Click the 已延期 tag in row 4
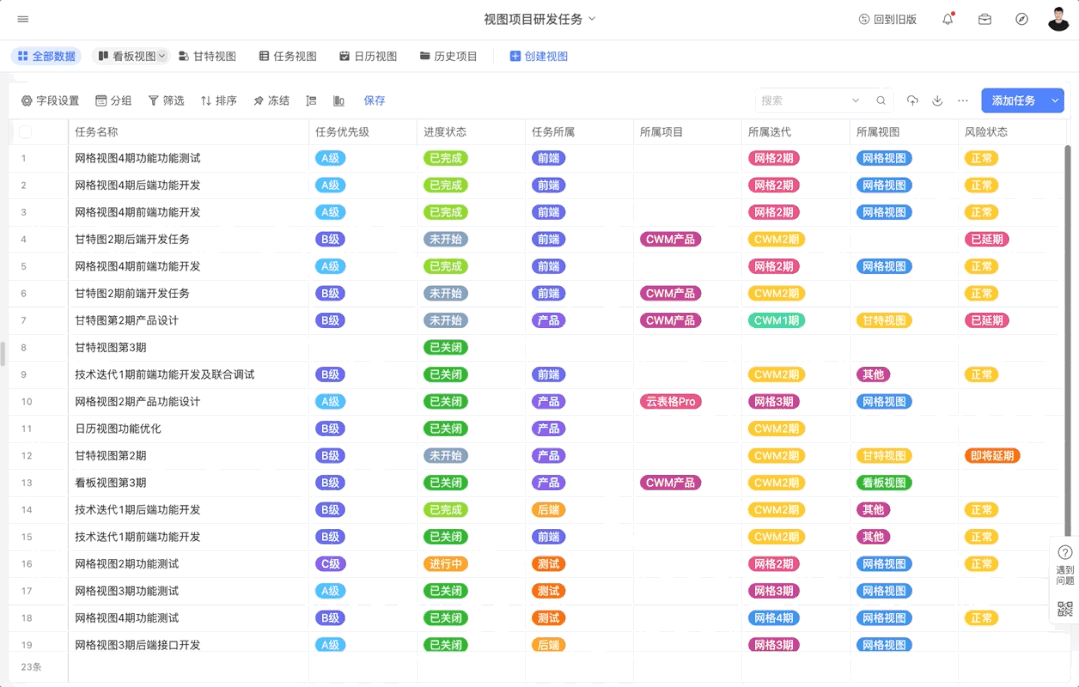The height and width of the screenshot is (687, 1079). [985, 240]
